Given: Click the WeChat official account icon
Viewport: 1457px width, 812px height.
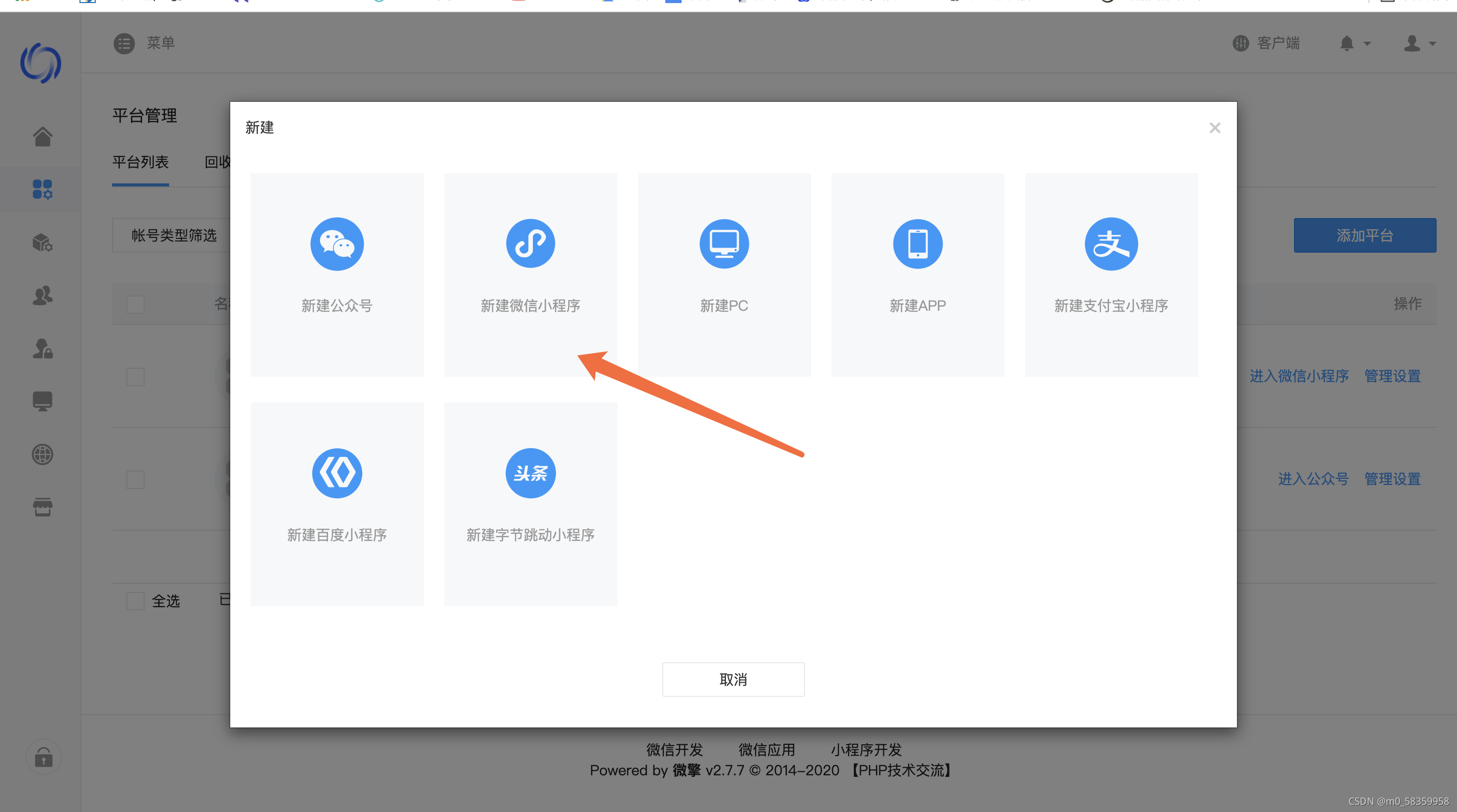Looking at the screenshot, I should pyautogui.click(x=337, y=245).
